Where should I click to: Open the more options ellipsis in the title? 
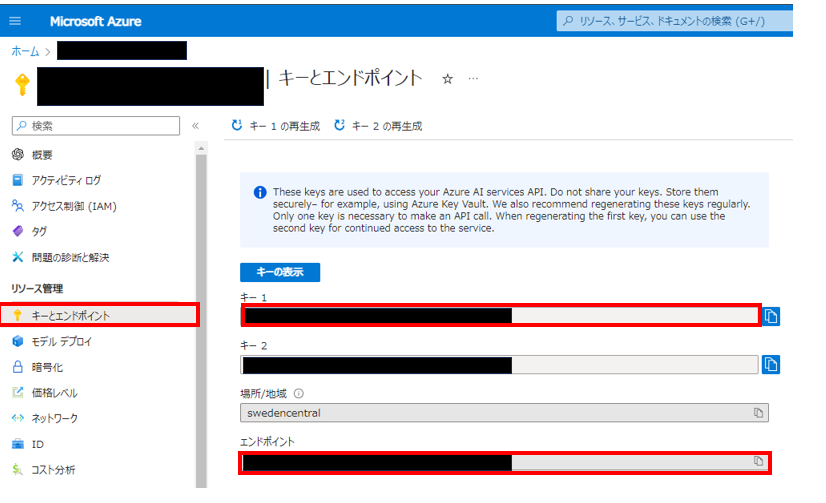click(473, 78)
